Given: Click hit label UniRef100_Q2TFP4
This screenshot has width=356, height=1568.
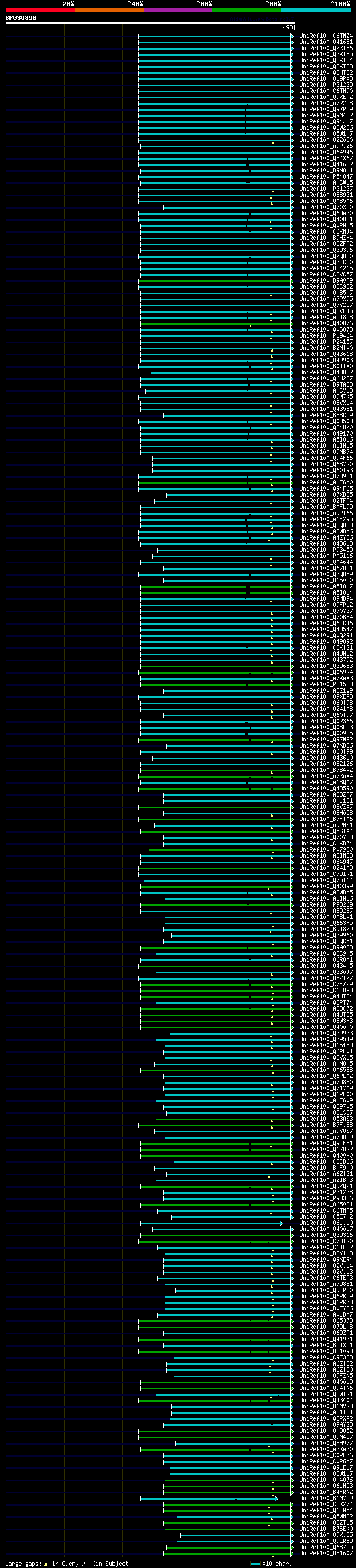Looking at the screenshot, I should coord(326,501).
